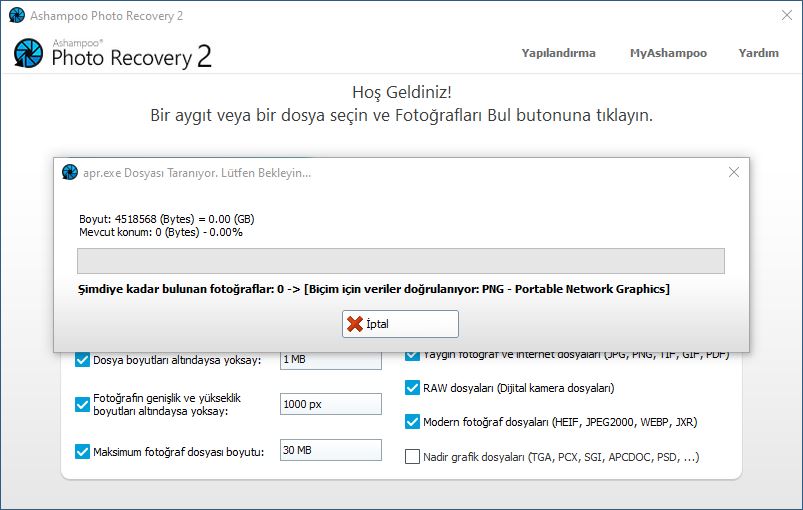Click 'apr.exe Dosyası Taranıyor' dialog title
803x510 pixels.
click(197, 173)
